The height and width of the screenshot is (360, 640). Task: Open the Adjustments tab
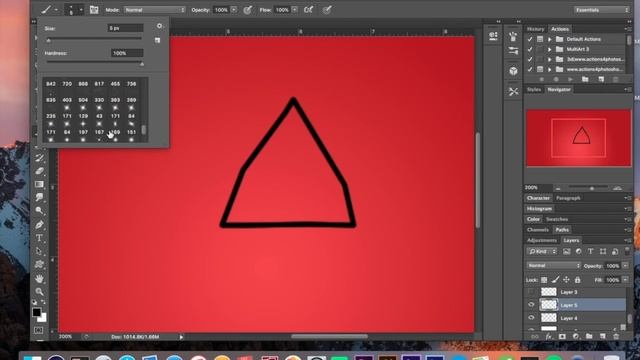pyautogui.click(x=542, y=240)
